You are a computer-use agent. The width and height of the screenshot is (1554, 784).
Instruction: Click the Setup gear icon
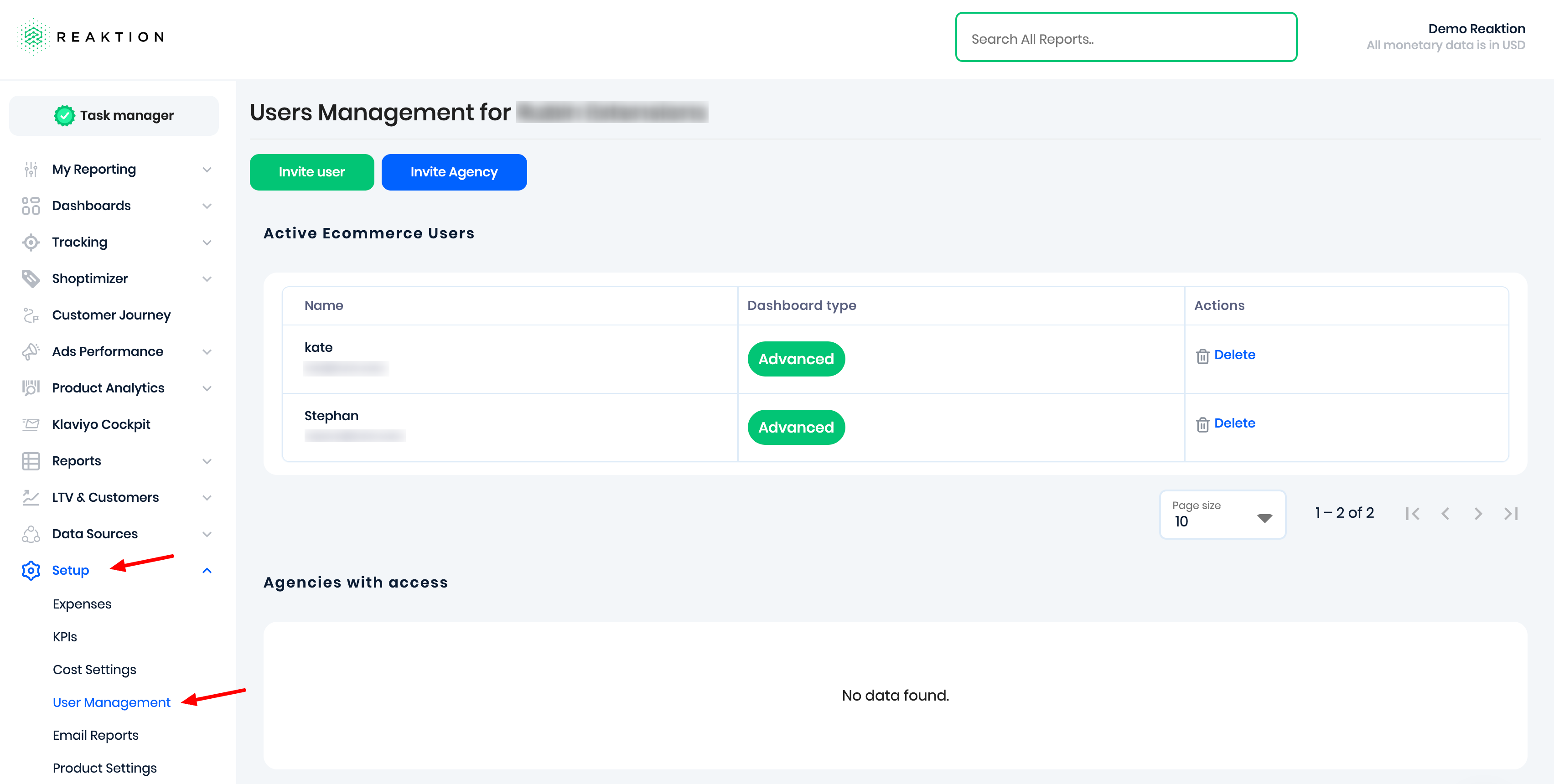click(x=31, y=571)
